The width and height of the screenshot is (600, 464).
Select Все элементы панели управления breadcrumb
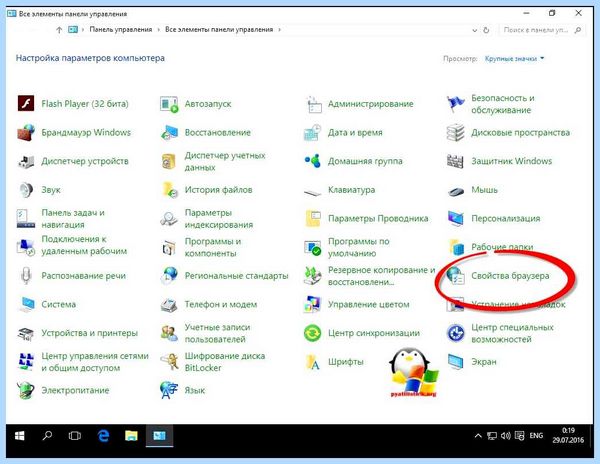coord(219,29)
